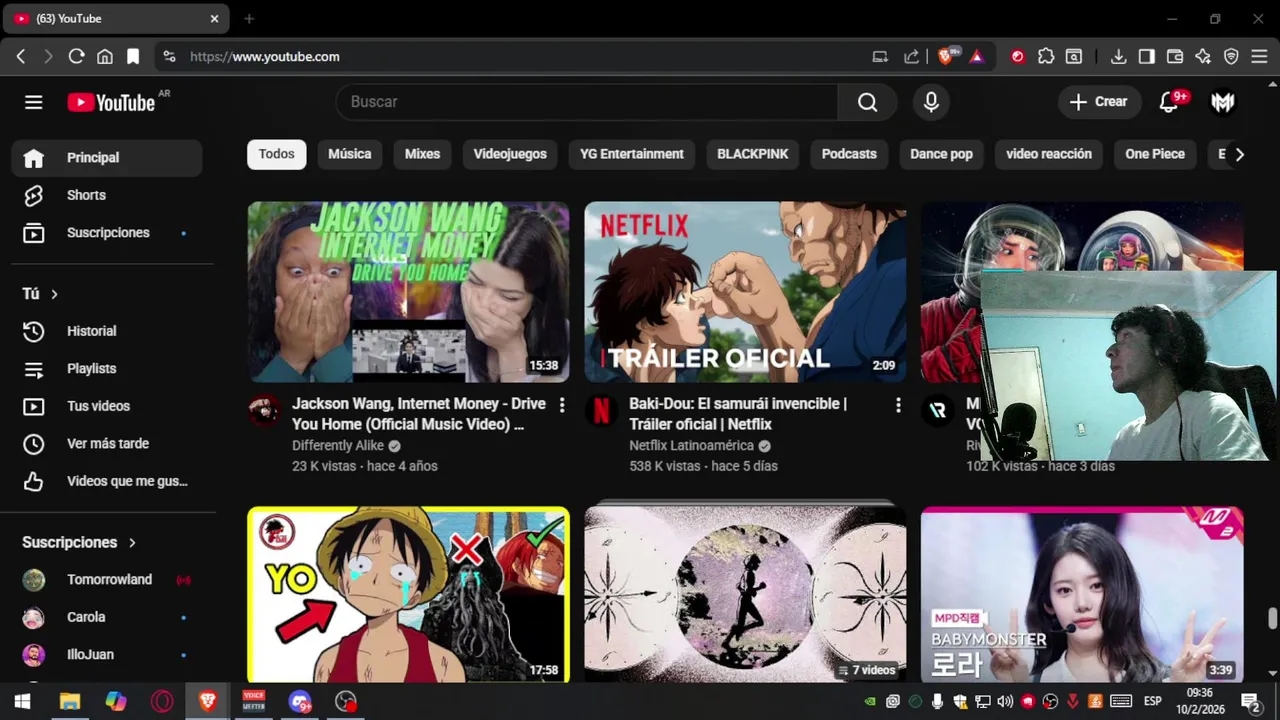Select the Videojuegos filter chip

tap(510, 154)
